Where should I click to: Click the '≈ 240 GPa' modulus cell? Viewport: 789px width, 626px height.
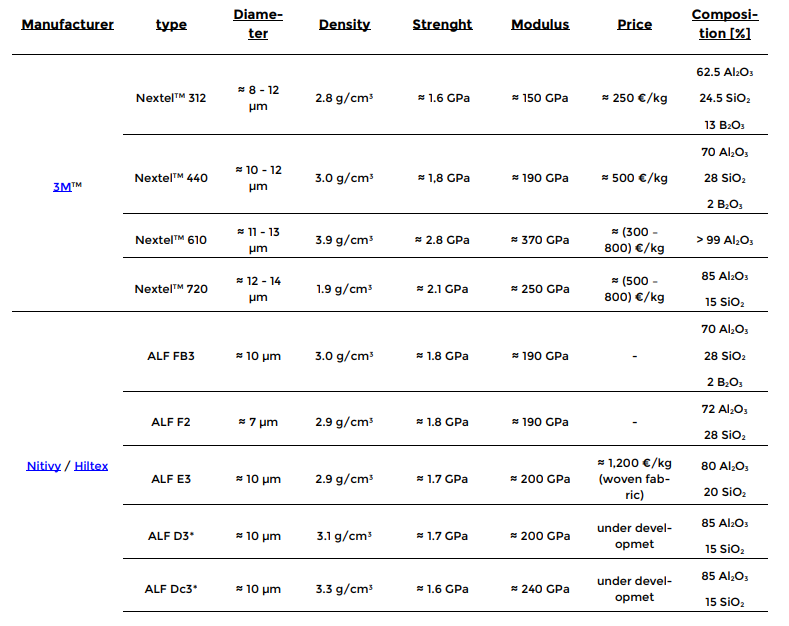point(540,589)
